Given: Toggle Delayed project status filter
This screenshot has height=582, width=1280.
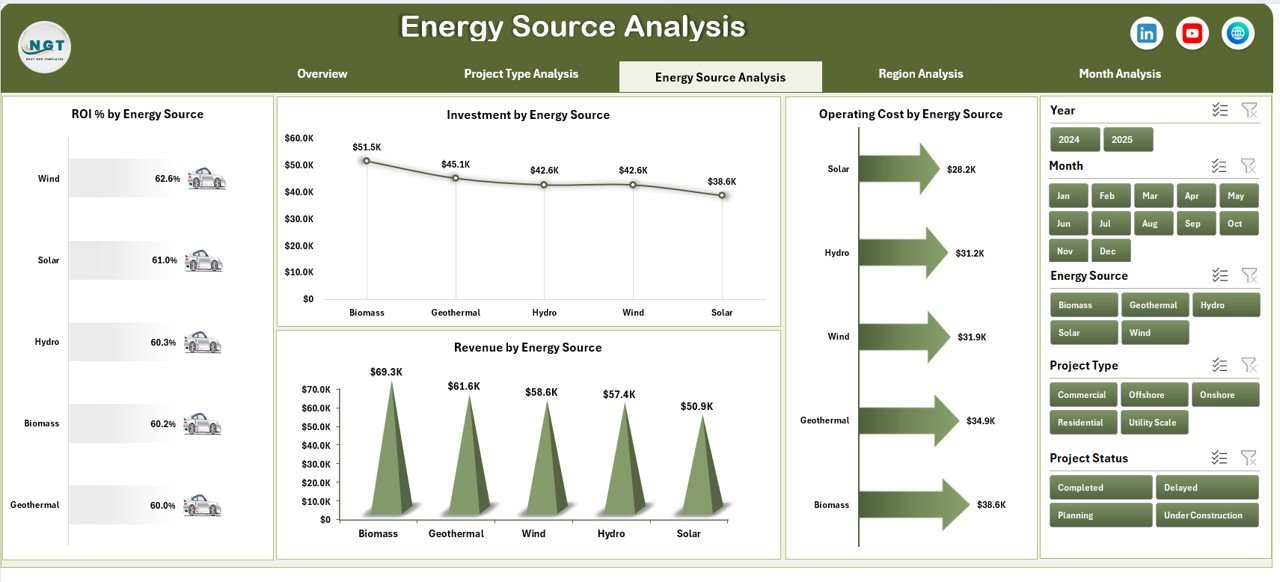Looking at the screenshot, I should pos(1207,486).
